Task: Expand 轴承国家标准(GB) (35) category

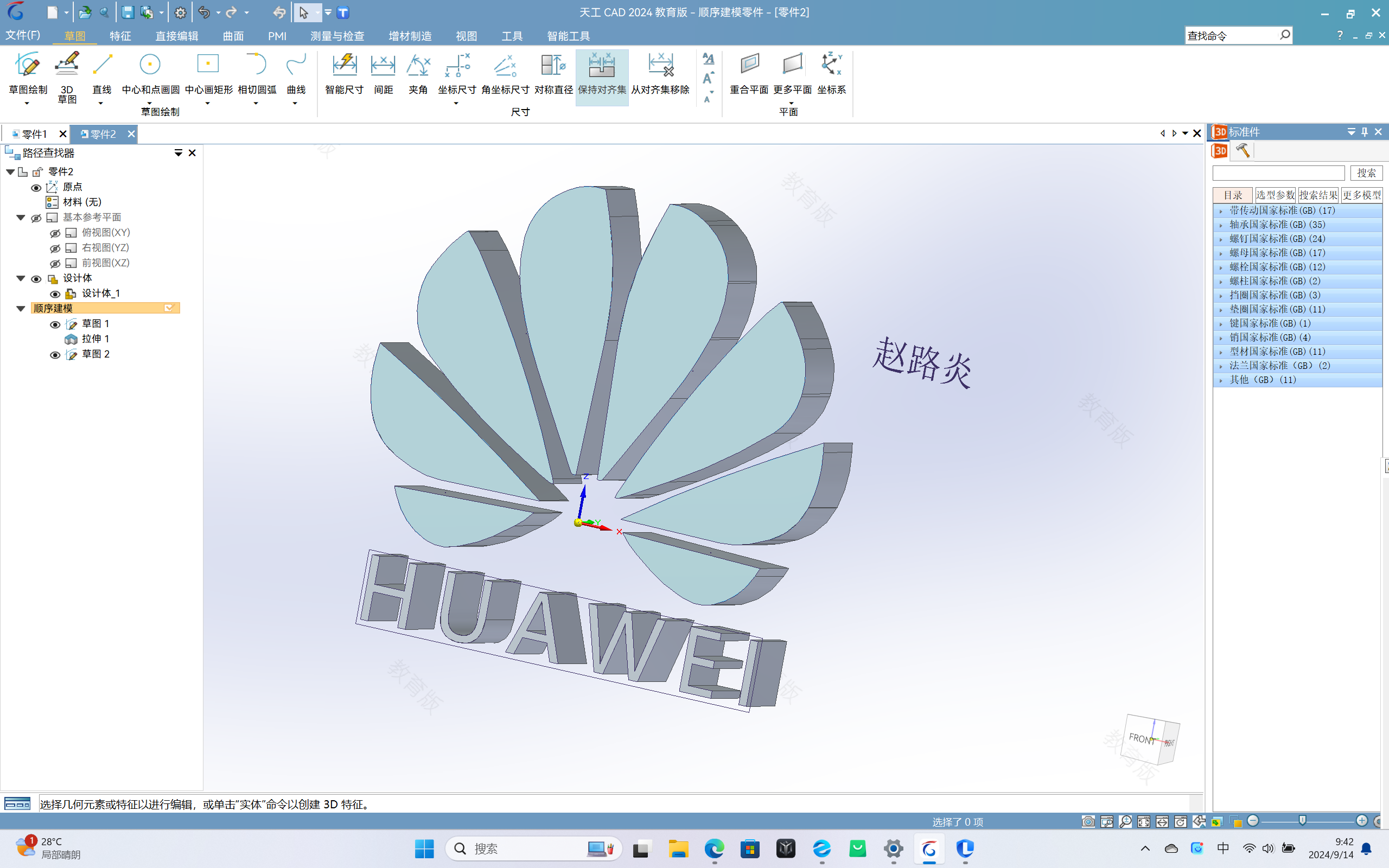Action: (1221, 225)
